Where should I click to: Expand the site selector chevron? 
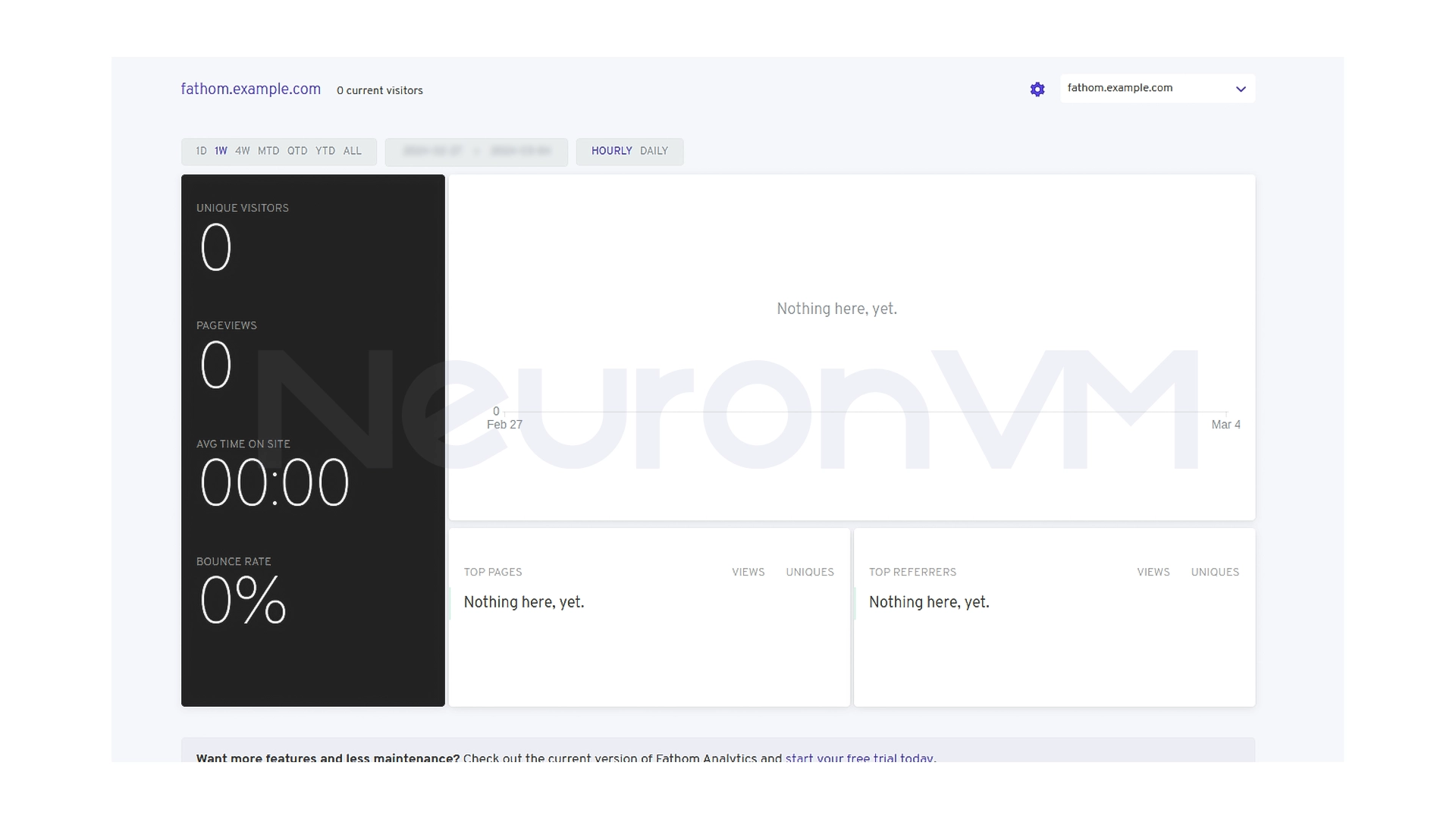click(x=1241, y=89)
